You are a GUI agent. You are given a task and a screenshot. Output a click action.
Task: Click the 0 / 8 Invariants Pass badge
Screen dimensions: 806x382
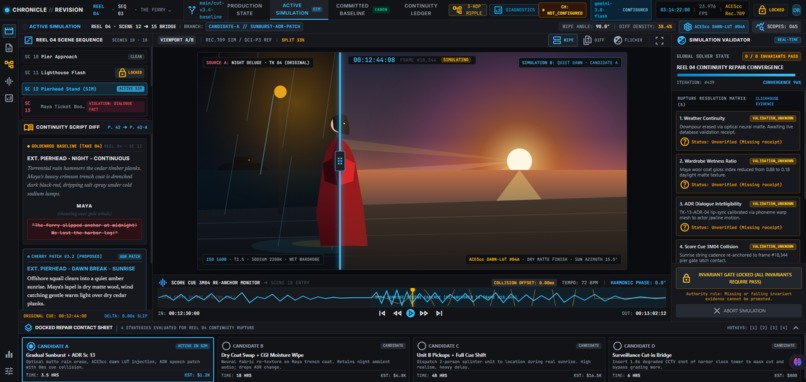point(772,57)
